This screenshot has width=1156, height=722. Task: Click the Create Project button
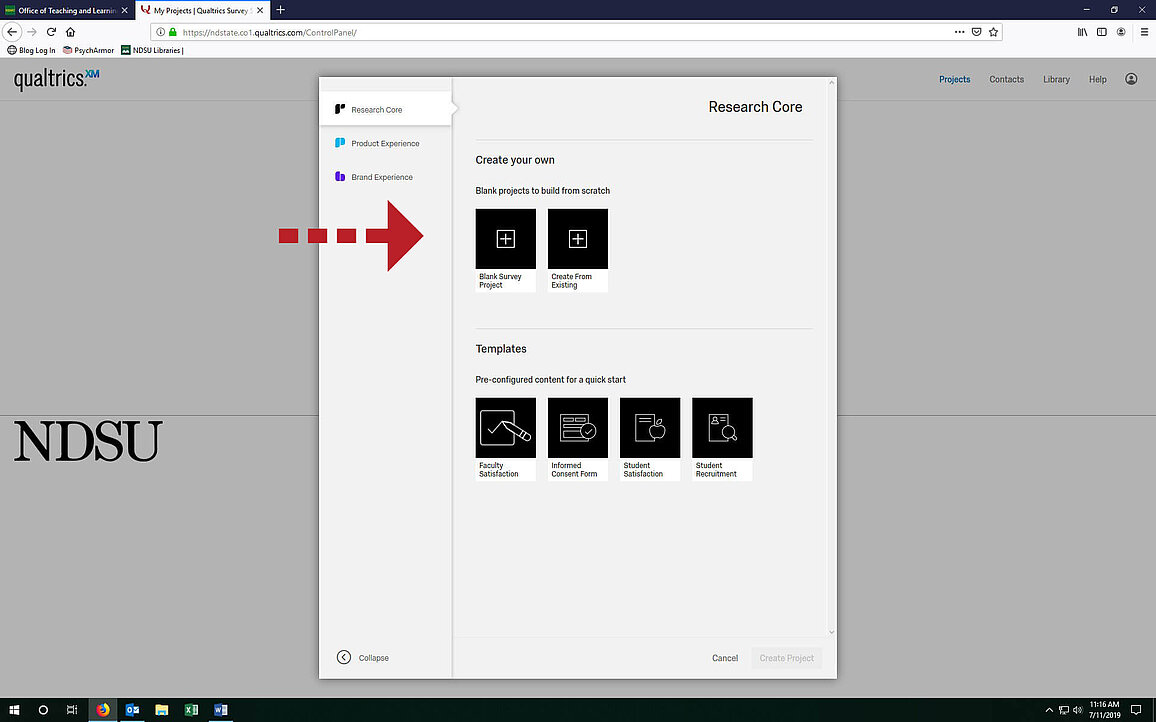pyautogui.click(x=786, y=658)
